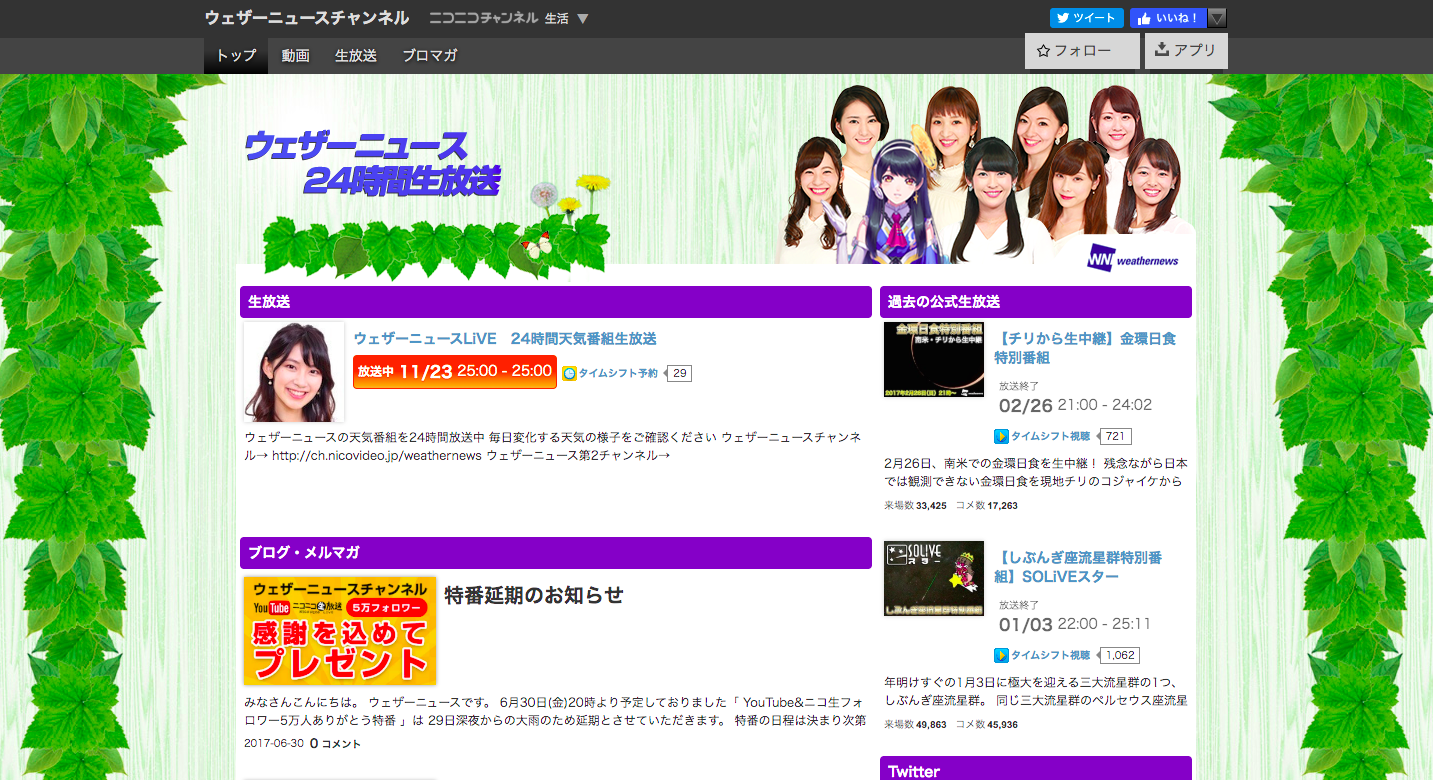Click the 来場数 33,425 stat

(915, 506)
